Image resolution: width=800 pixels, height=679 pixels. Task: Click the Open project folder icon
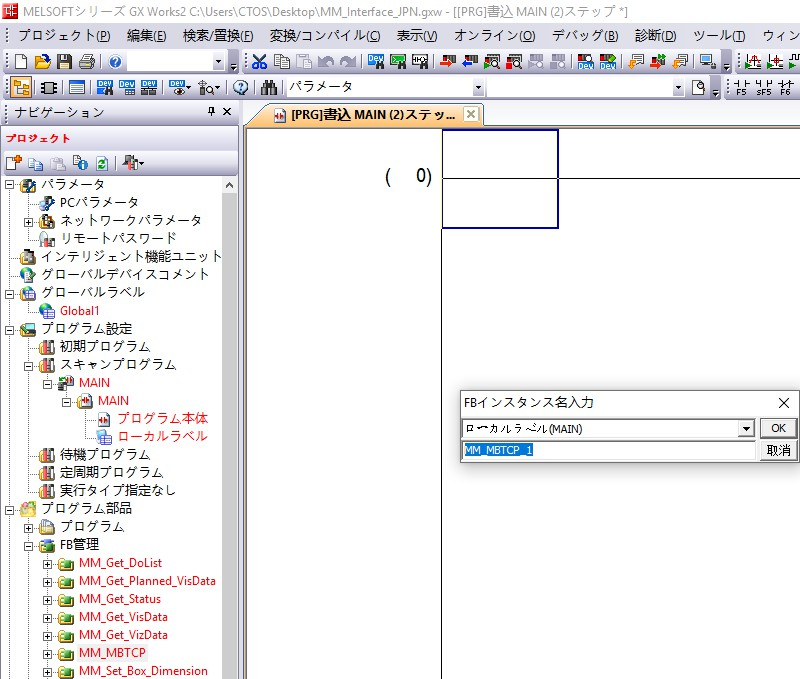point(42,62)
